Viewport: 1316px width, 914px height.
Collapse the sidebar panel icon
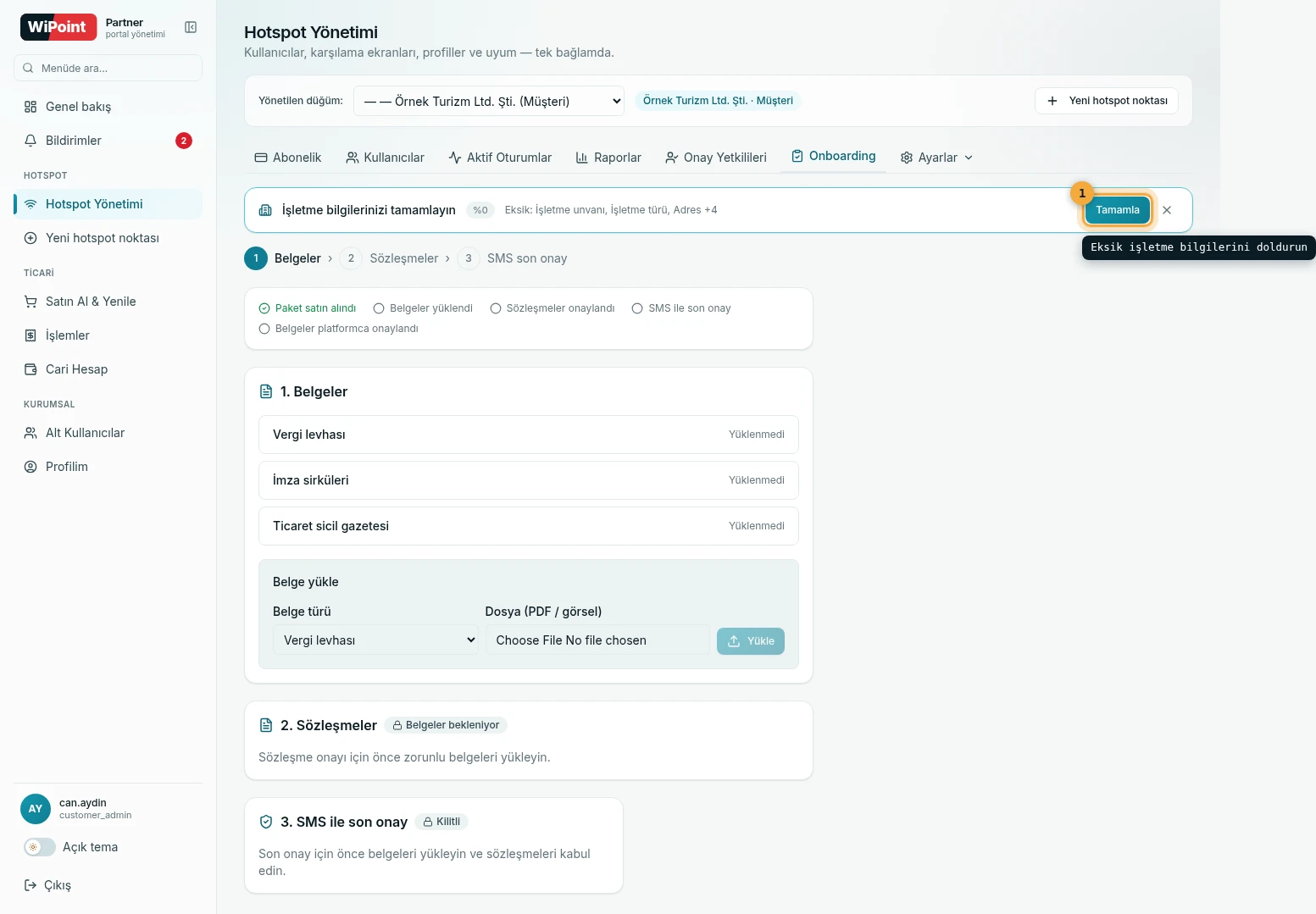pyautogui.click(x=191, y=27)
